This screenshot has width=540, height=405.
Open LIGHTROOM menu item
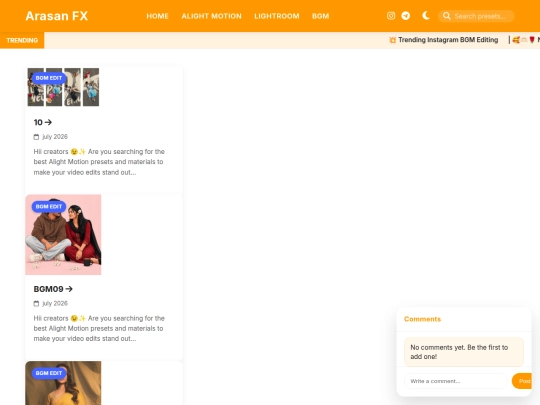click(x=277, y=16)
